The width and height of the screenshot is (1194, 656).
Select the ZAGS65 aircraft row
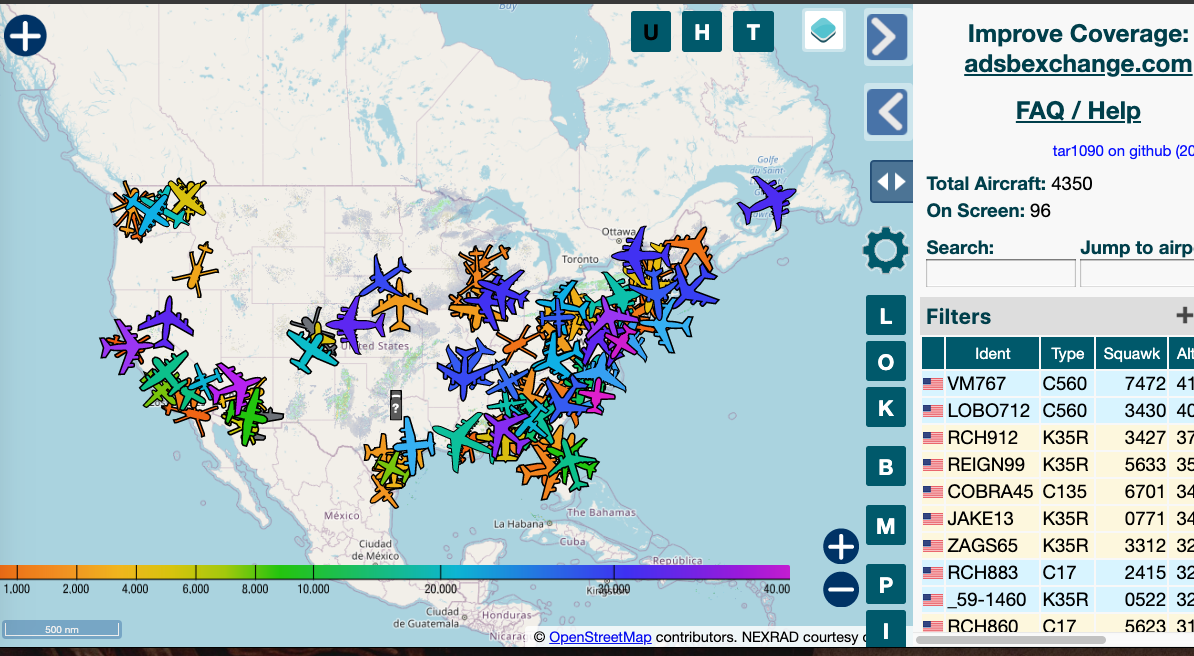point(1057,546)
